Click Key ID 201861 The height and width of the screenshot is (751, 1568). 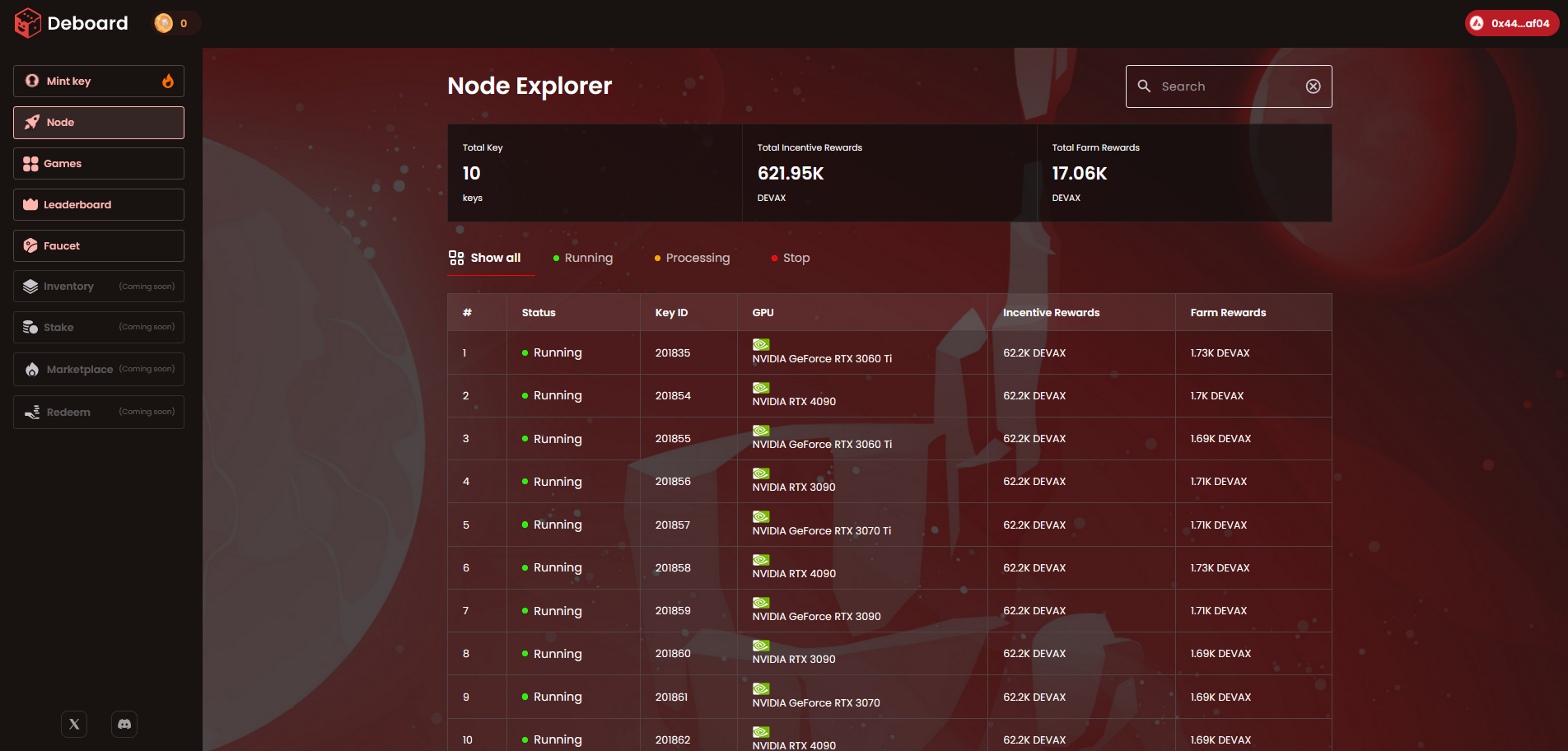(671, 697)
